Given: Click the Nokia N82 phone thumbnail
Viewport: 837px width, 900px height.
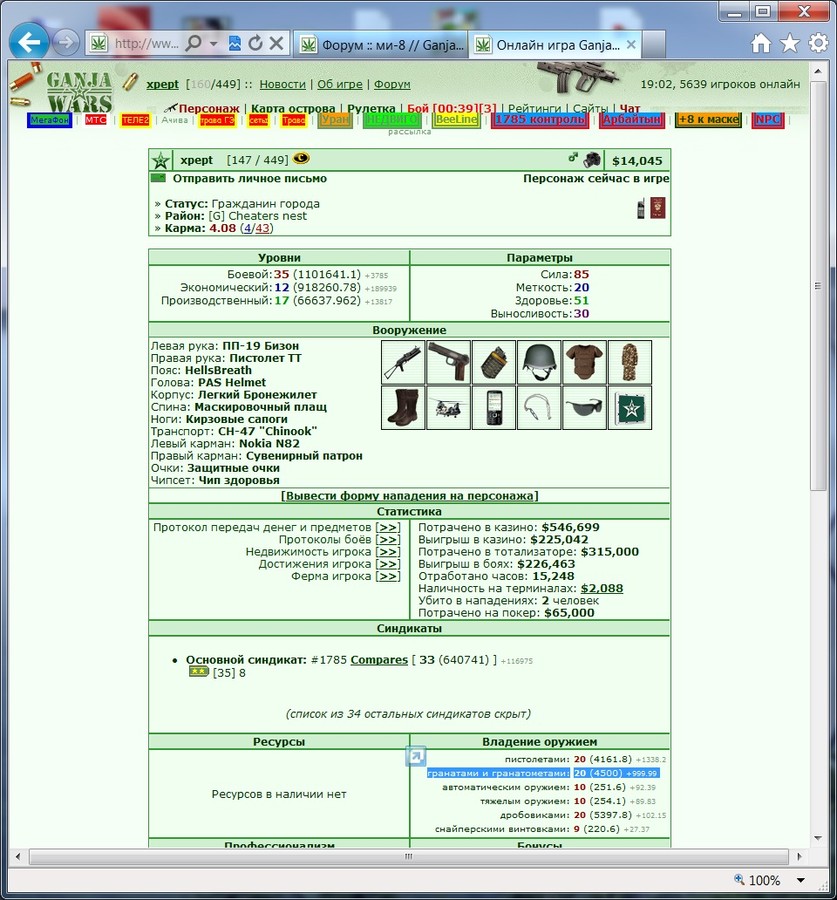Looking at the screenshot, I should pyautogui.click(x=494, y=408).
